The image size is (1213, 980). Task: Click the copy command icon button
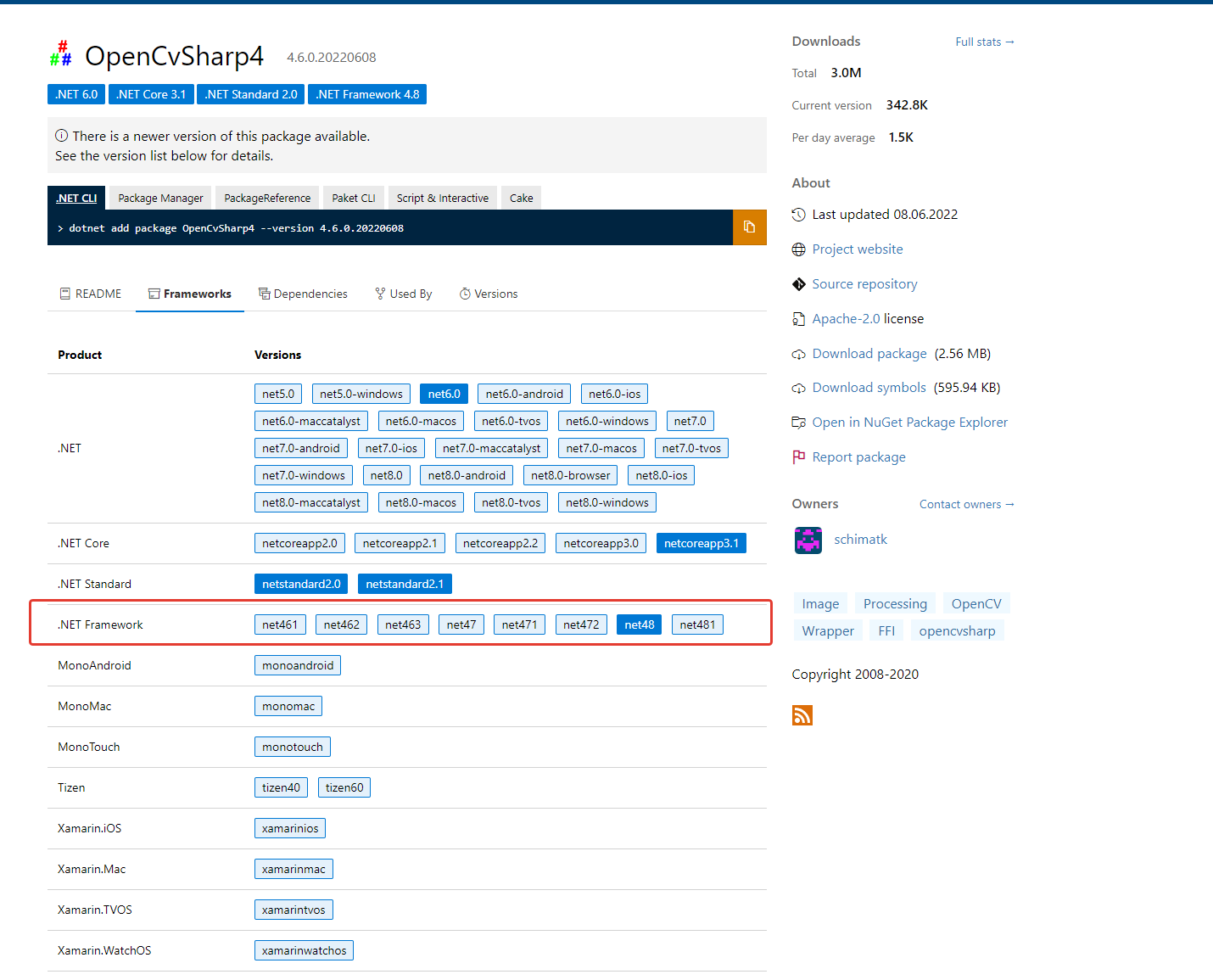pyautogui.click(x=749, y=227)
